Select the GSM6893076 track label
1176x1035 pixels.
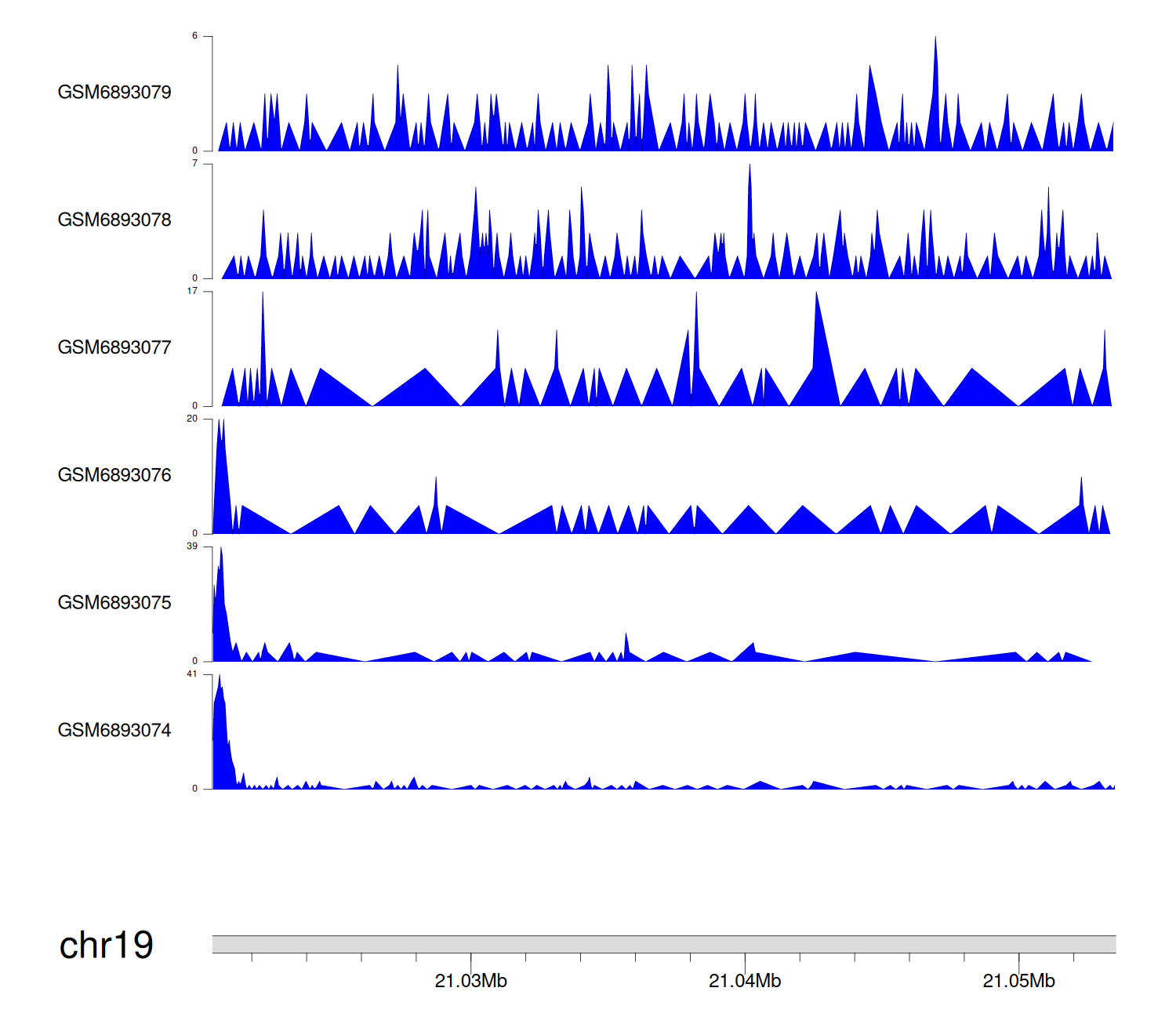pos(114,475)
